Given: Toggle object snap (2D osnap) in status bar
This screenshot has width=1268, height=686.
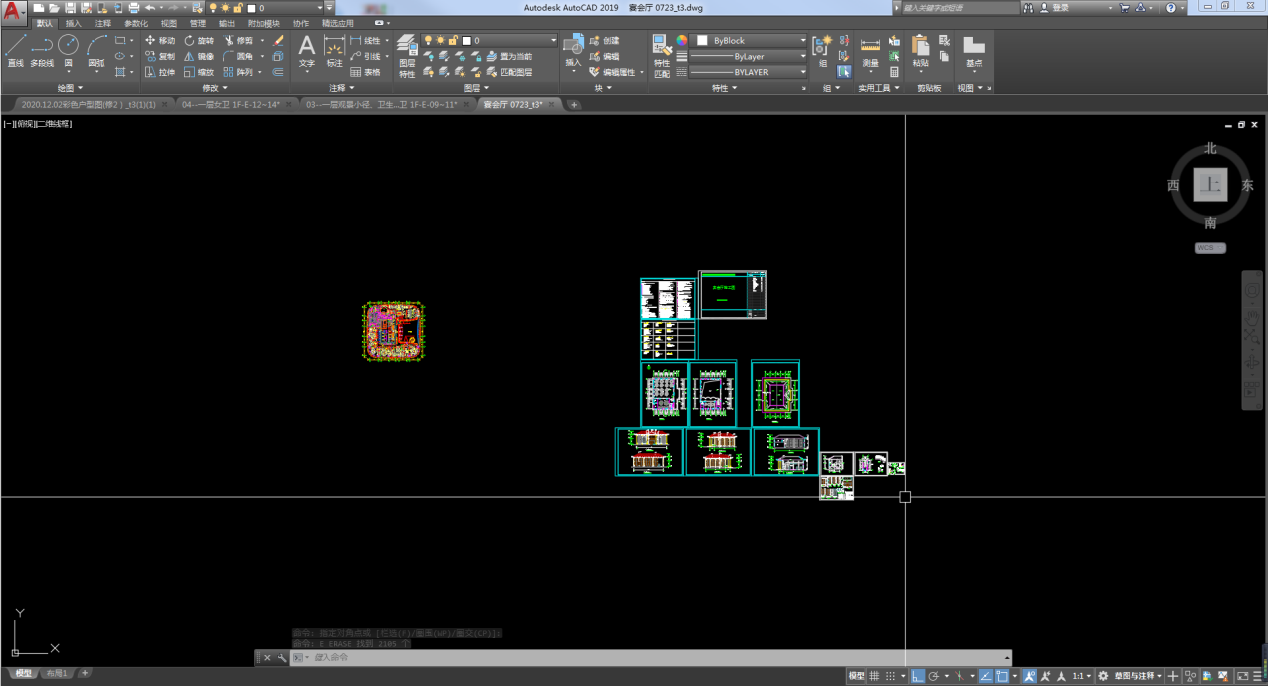Looking at the screenshot, I should pyautogui.click(x=1002, y=676).
